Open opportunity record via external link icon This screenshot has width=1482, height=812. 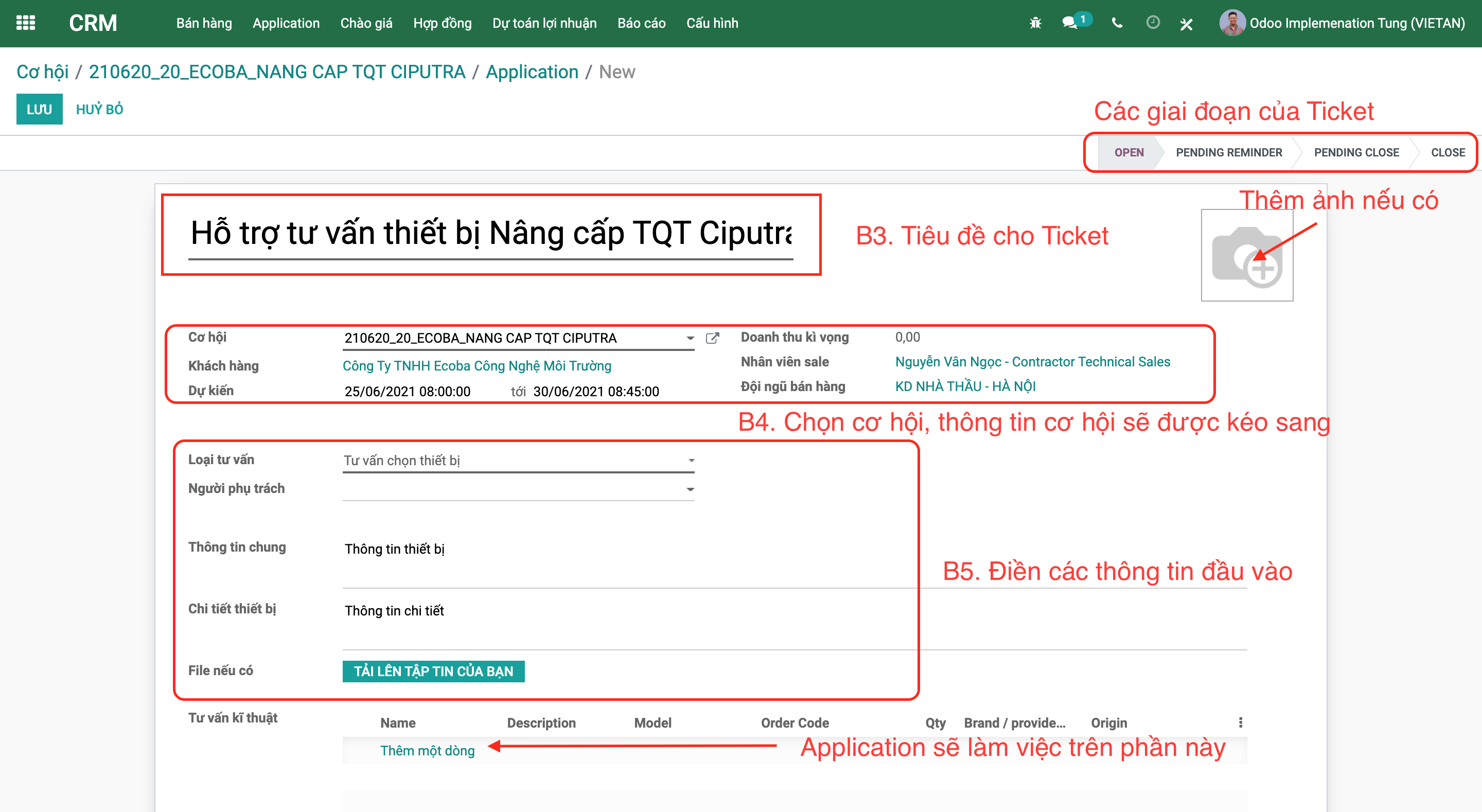point(713,338)
